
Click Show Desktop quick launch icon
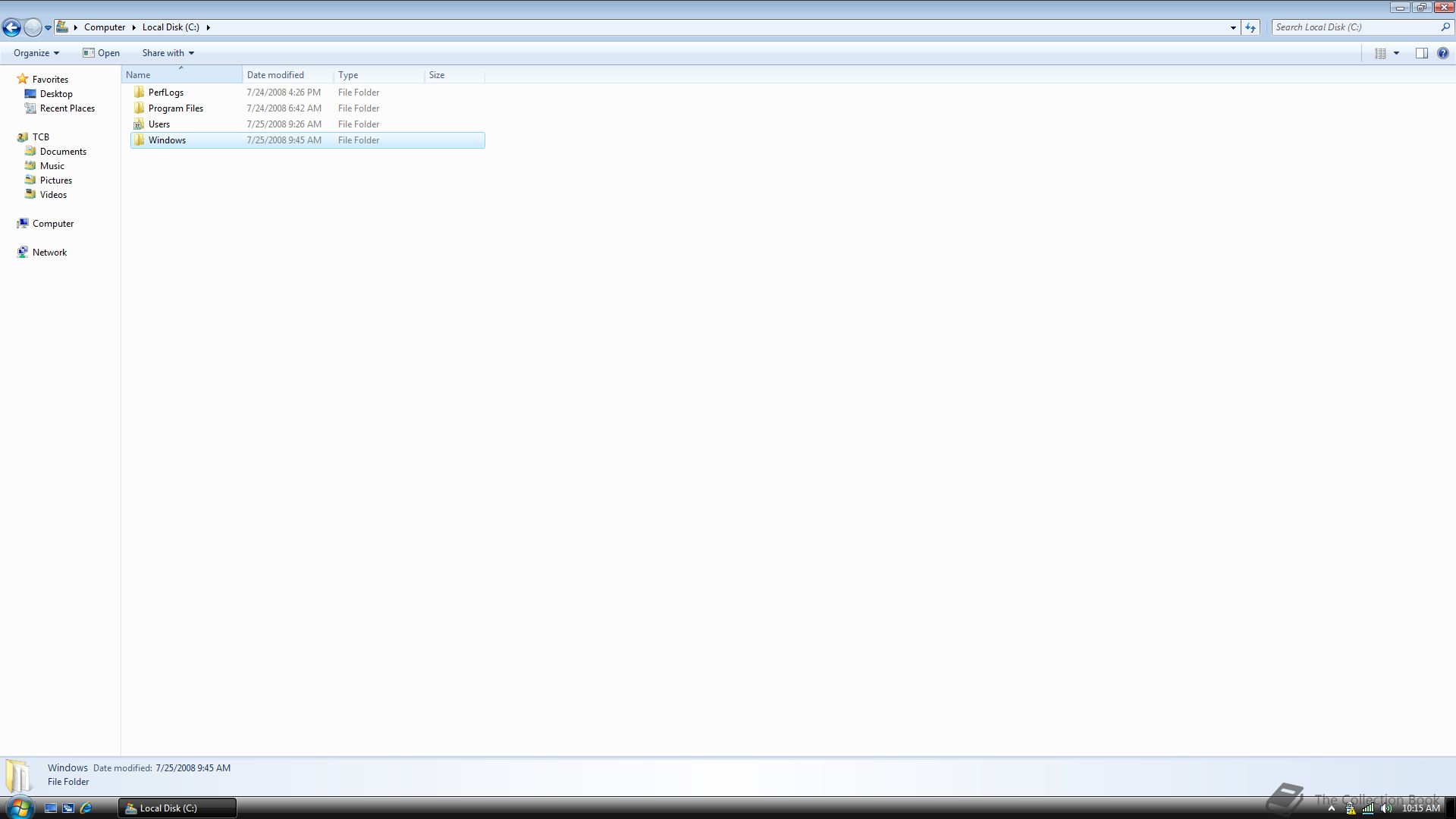point(51,808)
